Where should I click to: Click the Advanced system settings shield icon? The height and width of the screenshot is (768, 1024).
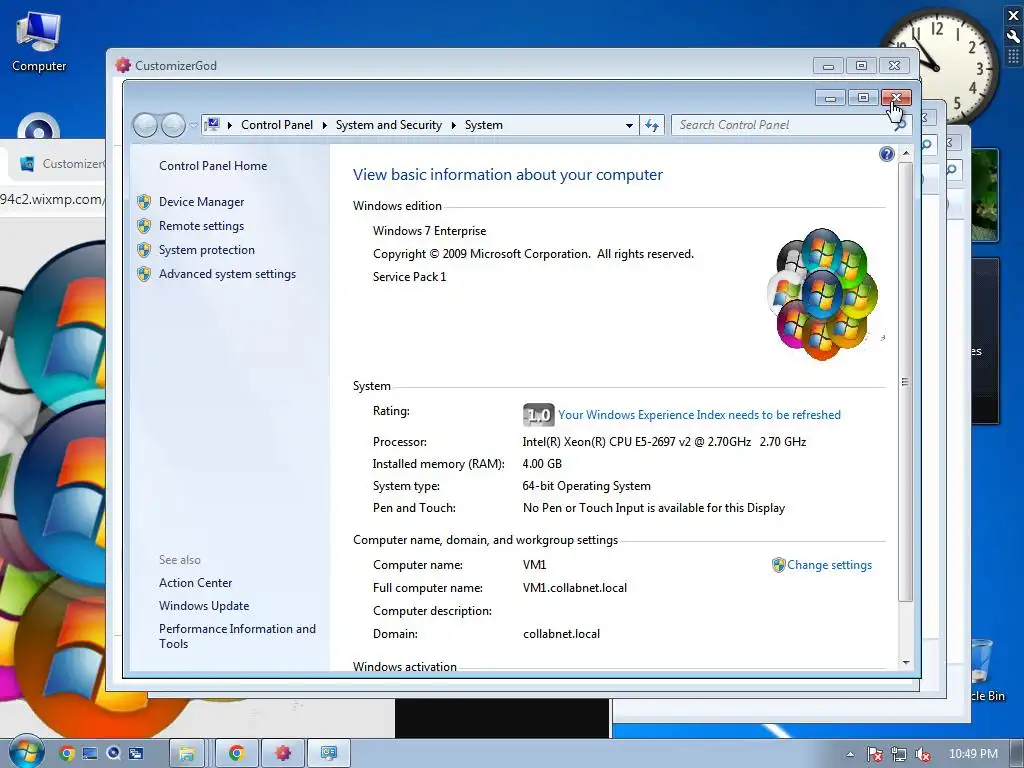tap(144, 274)
